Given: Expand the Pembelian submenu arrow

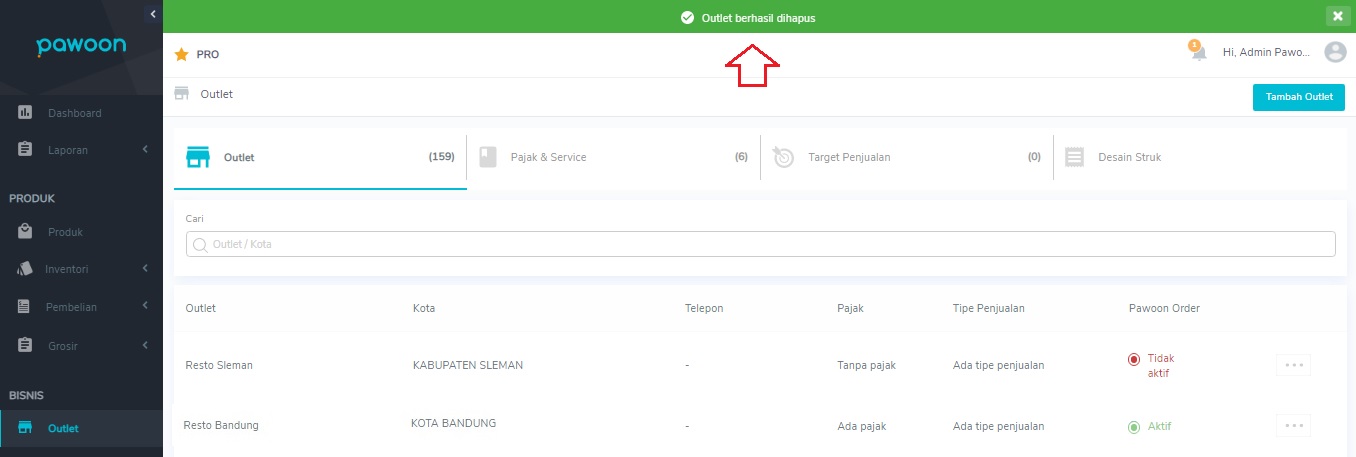Looking at the screenshot, I should (145, 307).
